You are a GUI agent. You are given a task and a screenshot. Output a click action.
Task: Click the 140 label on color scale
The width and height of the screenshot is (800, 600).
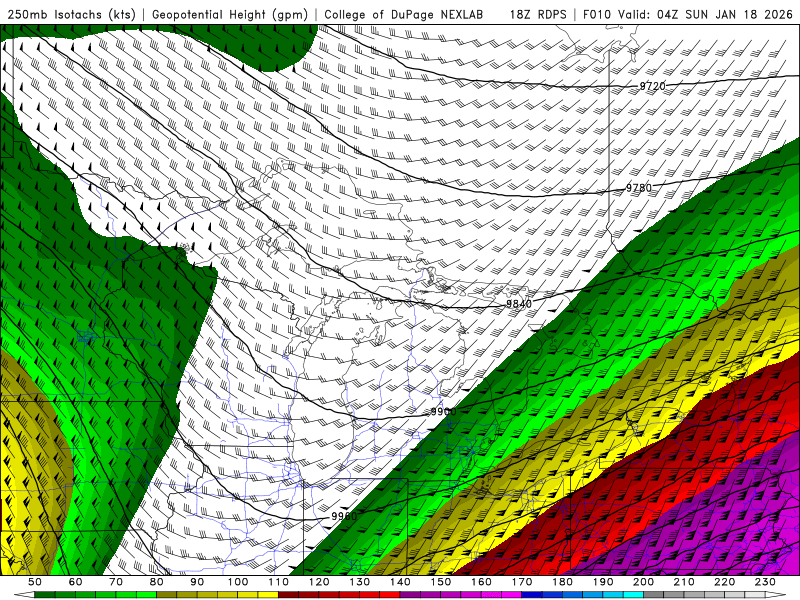click(400, 582)
